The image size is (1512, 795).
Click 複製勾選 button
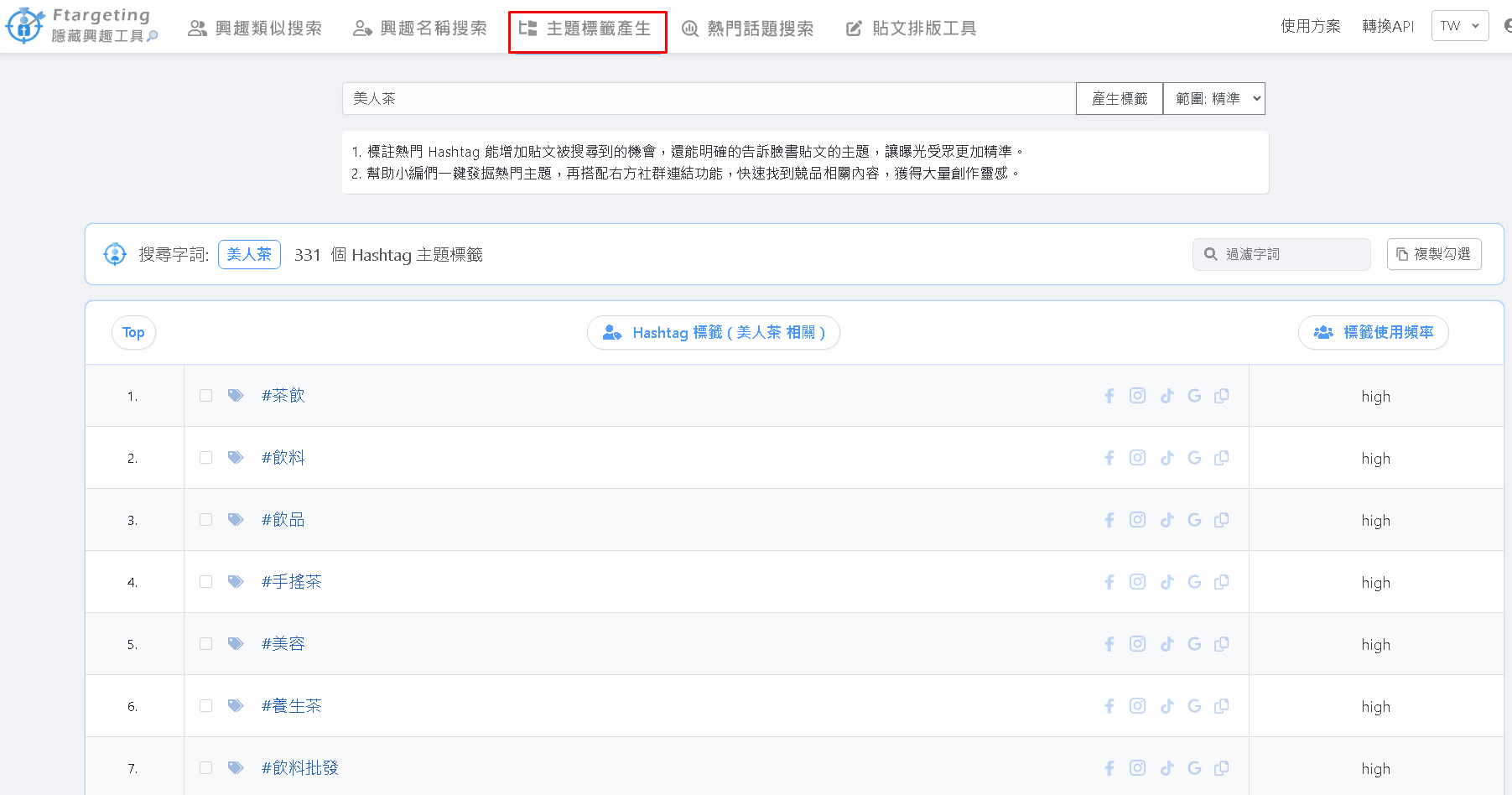click(x=1434, y=254)
